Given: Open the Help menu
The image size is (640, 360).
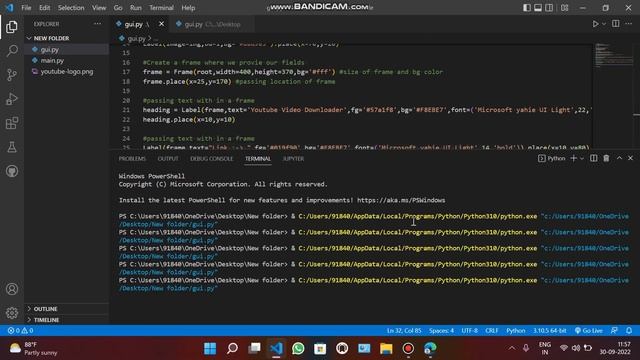Looking at the screenshot, I should (x=188, y=8).
